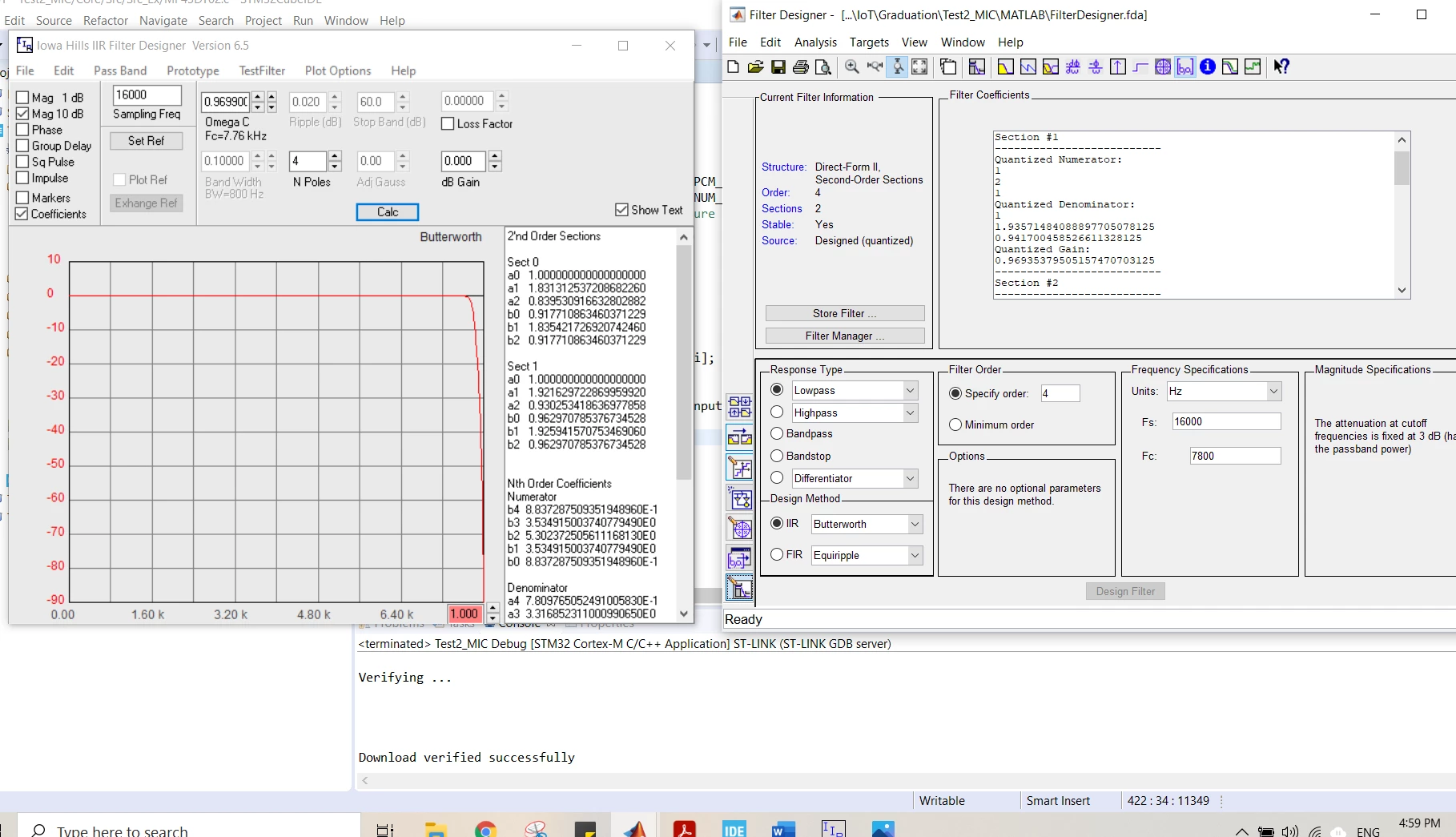Click the What's This help icon
Viewport: 1456px width, 837px height.
click(1281, 66)
